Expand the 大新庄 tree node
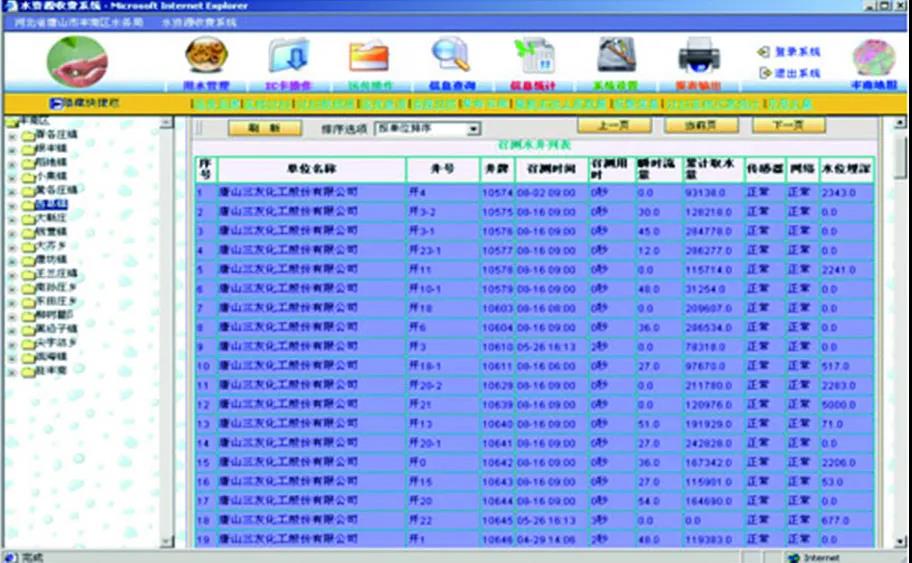 [x=12, y=217]
